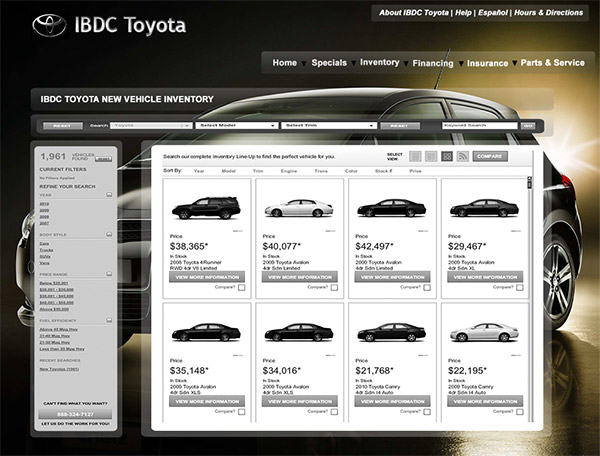This screenshot has height=456, width=600.
Task: Click the GO keyword search button
Action: (528, 126)
